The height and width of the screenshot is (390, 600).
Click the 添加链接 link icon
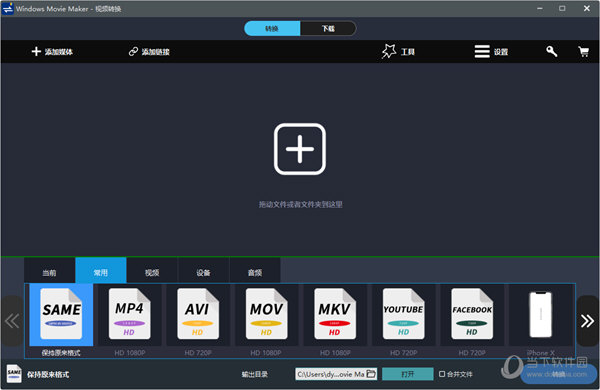[133, 51]
